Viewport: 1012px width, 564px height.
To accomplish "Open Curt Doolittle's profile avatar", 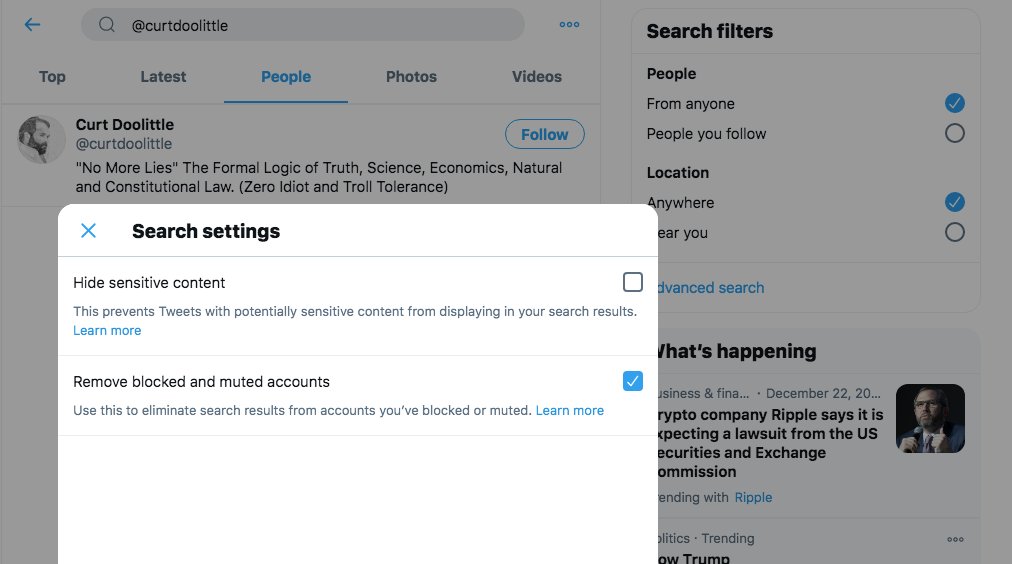I will (x=42, y=140).
